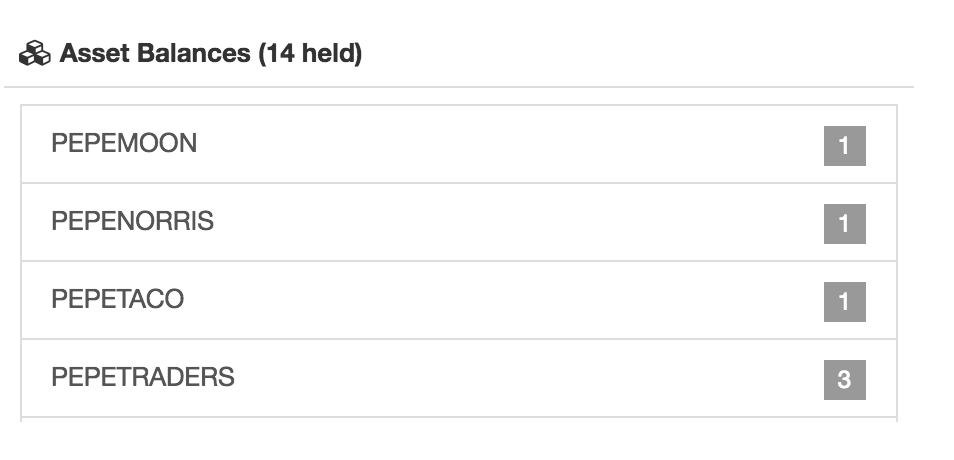Click the "(14 held)" count in heading

[x=310, y=54]
